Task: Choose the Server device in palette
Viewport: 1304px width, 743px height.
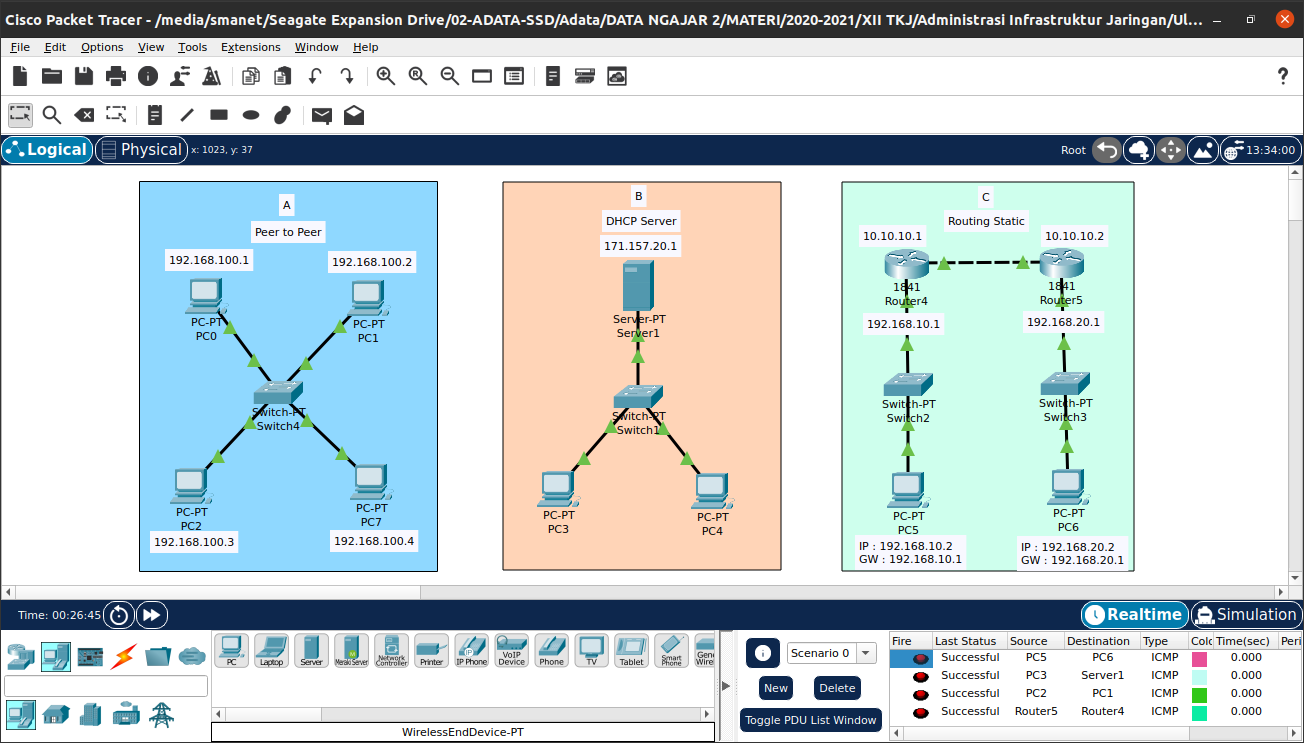Action: click(x=311, y=651)
